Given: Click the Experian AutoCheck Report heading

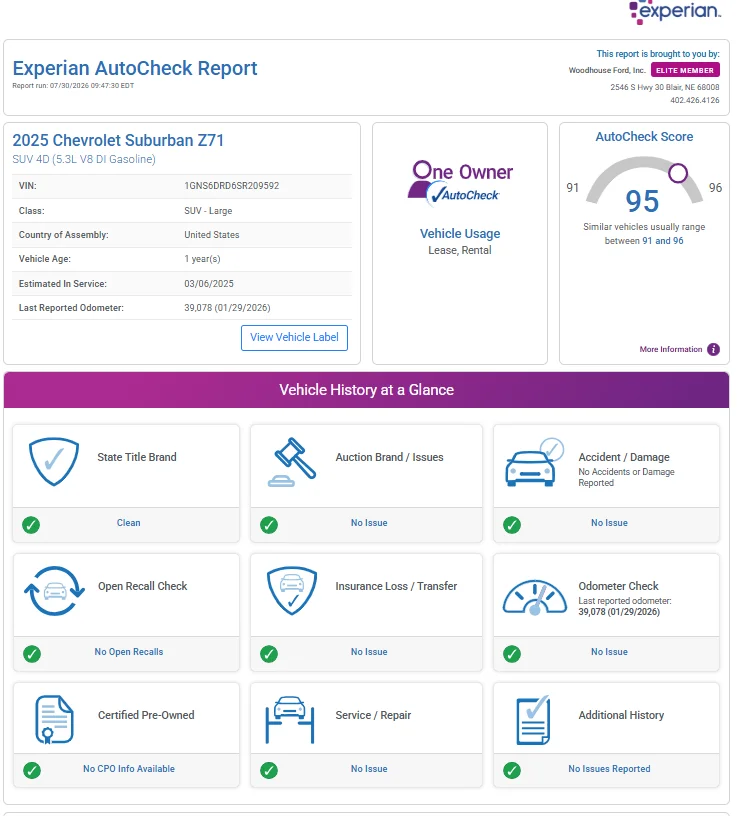Looking at the screenshot, I should [x=135, y=68].
